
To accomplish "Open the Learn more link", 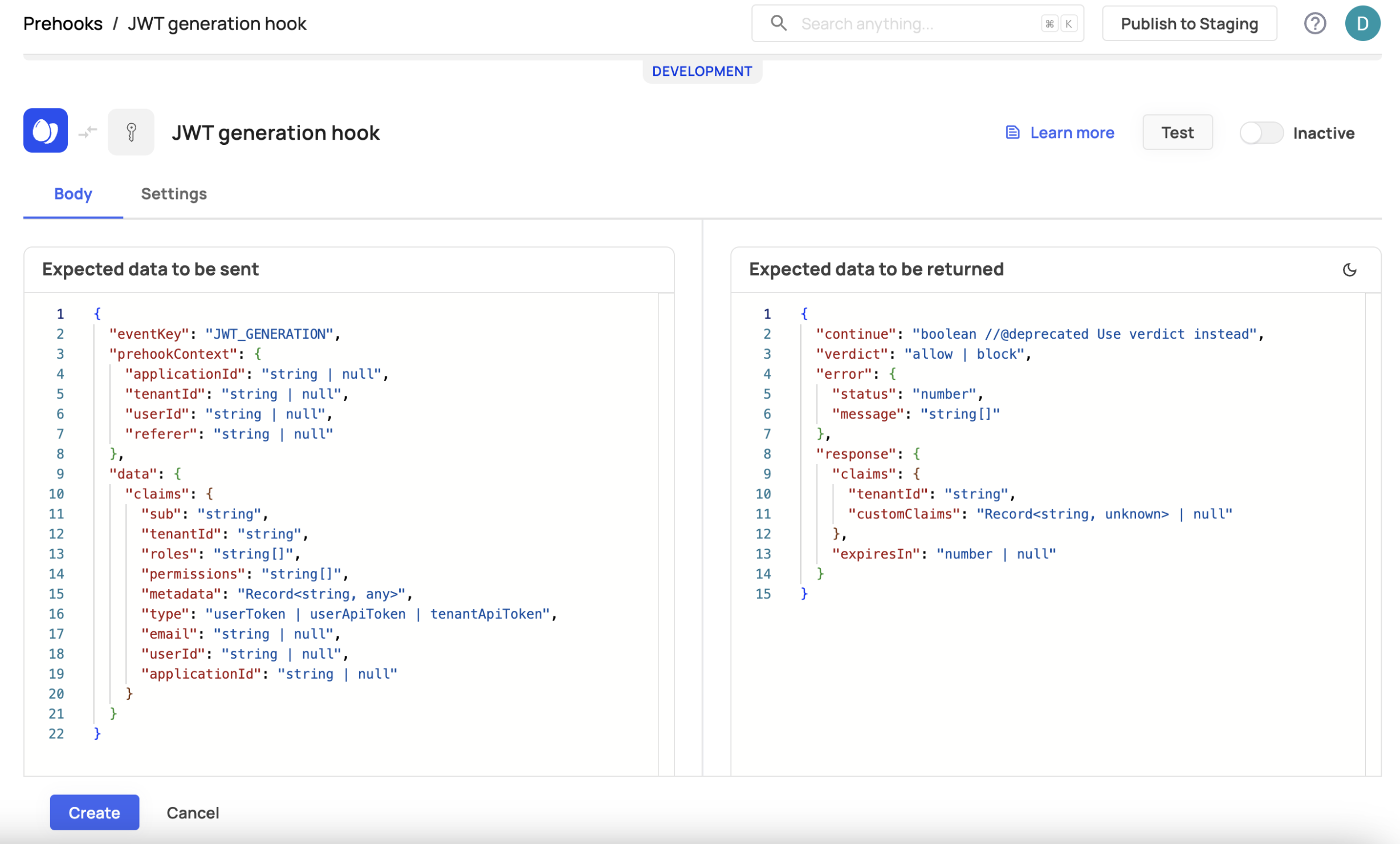I will click(1072, 132).
